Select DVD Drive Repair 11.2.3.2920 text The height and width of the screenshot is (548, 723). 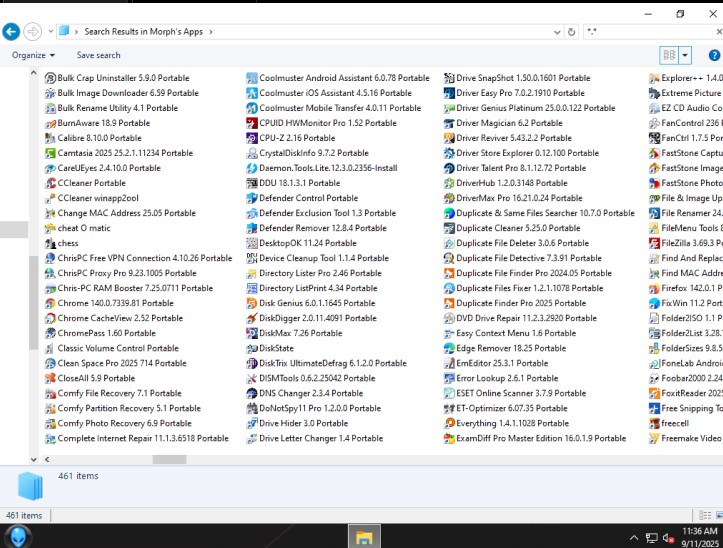pyautogui.click(x=510, y=318)
